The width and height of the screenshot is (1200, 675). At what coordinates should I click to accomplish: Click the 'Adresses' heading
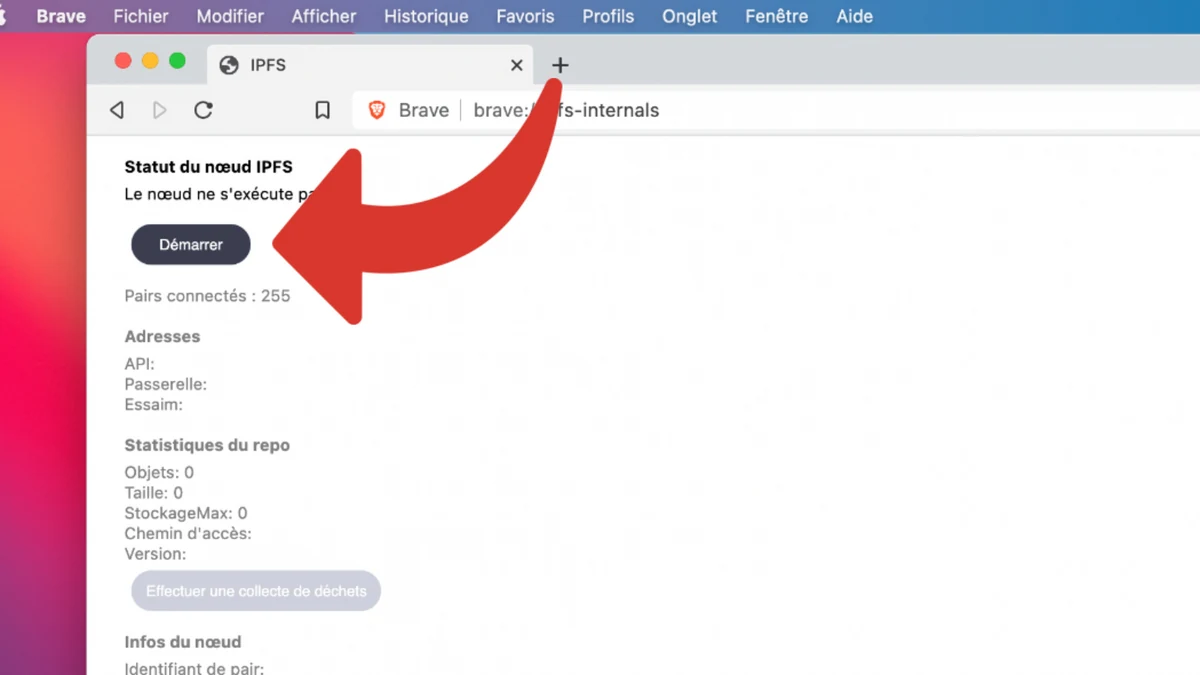(162, 337)
